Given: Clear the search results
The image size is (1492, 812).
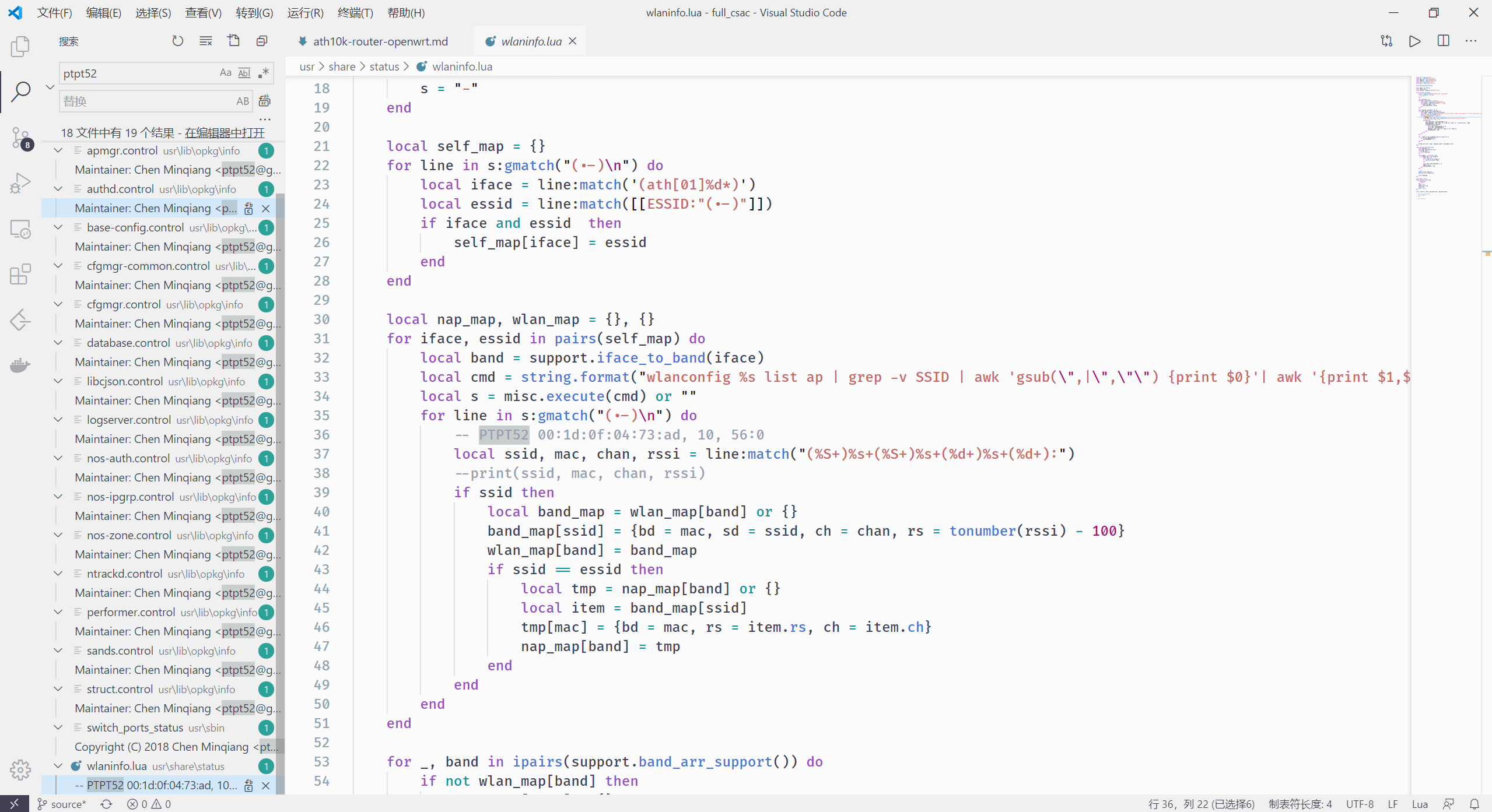Looking at the screenshot, I should [206, 41].
